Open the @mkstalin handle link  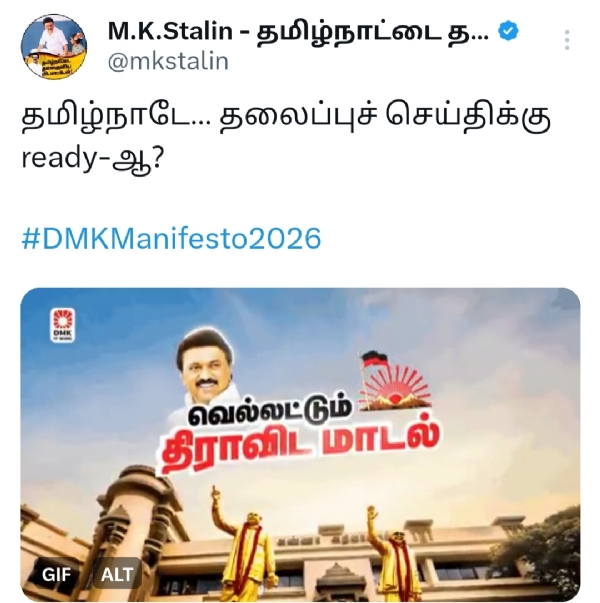[x=168, y=61]
